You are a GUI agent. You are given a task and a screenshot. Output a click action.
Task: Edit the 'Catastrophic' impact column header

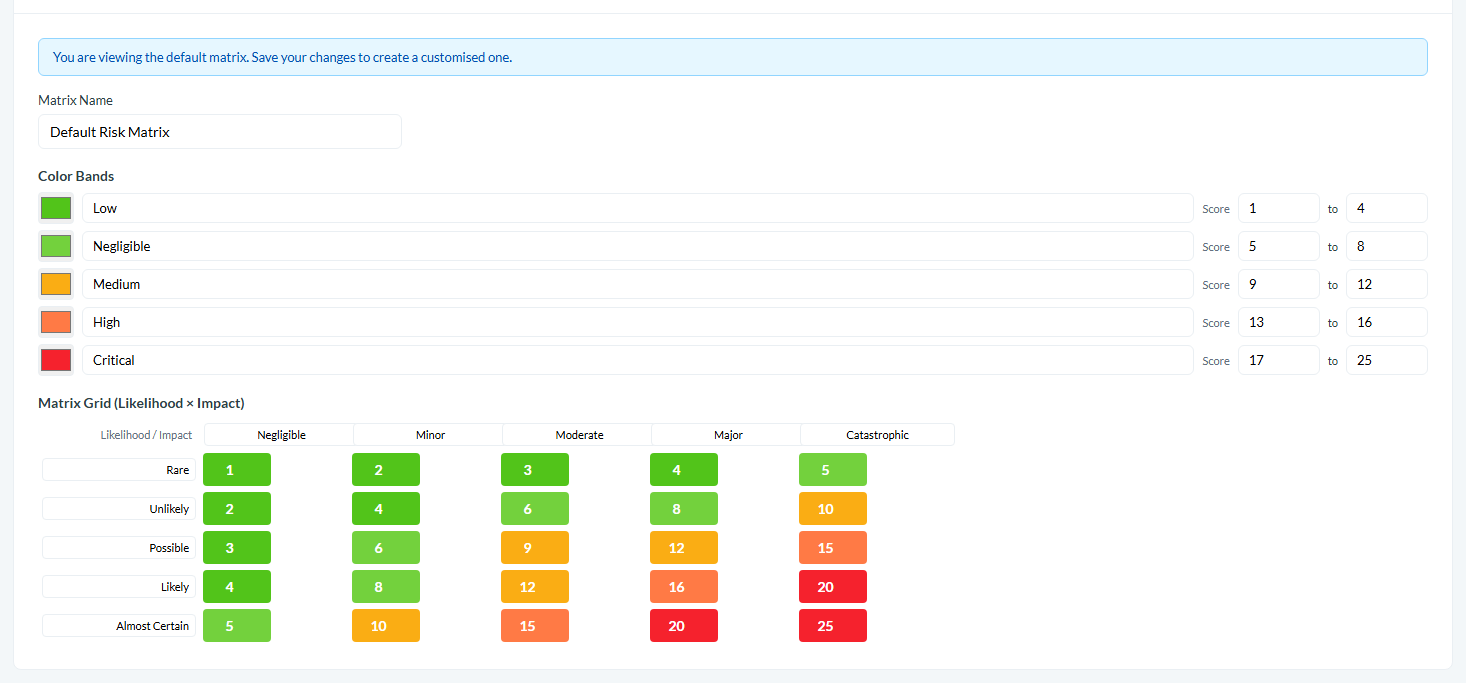pyautogui.click(x=877, y=435)
